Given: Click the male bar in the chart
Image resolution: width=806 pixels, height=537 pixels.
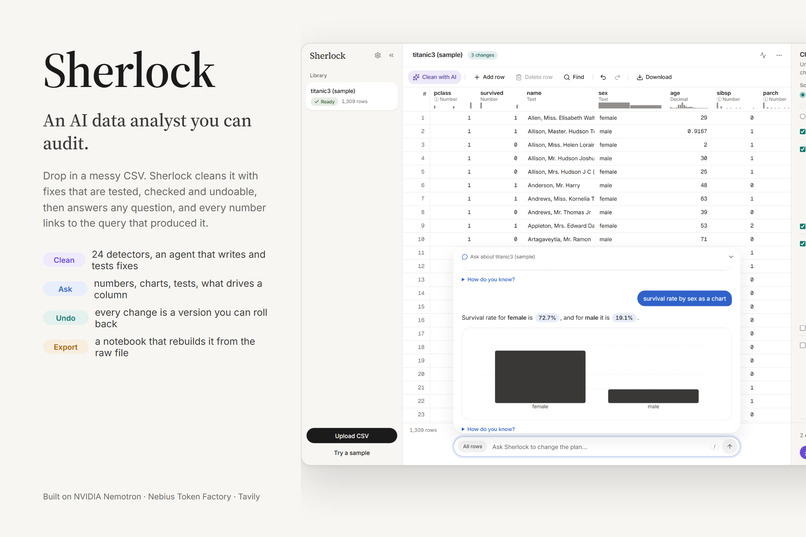Looking at the screenshot, I should pos(653,396).
